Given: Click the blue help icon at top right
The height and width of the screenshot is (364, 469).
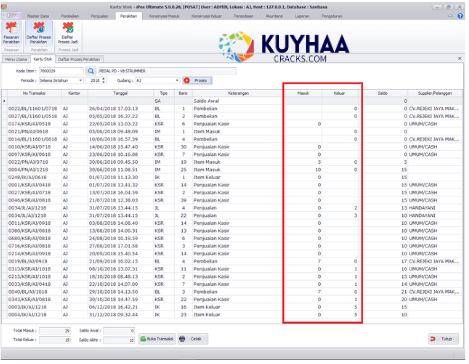Looking at the screenshot, I should [x=460, y=16].
